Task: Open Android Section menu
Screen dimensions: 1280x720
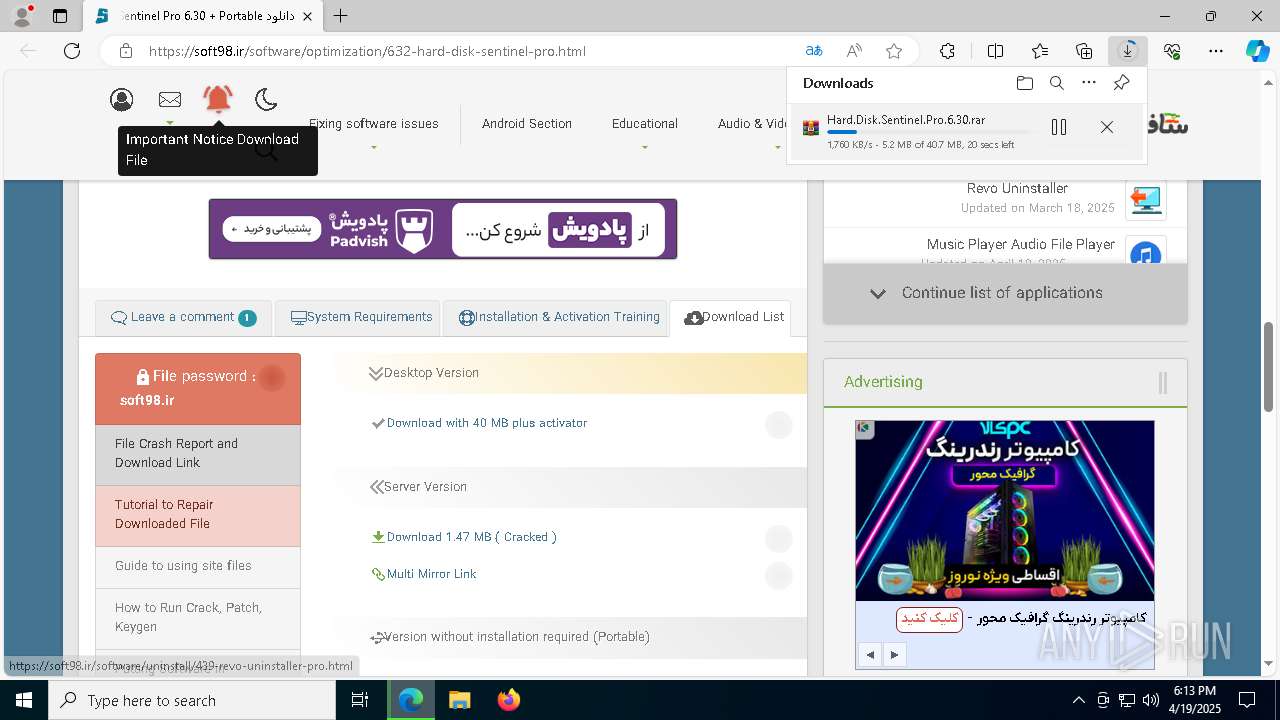Action: pos(527,124)
